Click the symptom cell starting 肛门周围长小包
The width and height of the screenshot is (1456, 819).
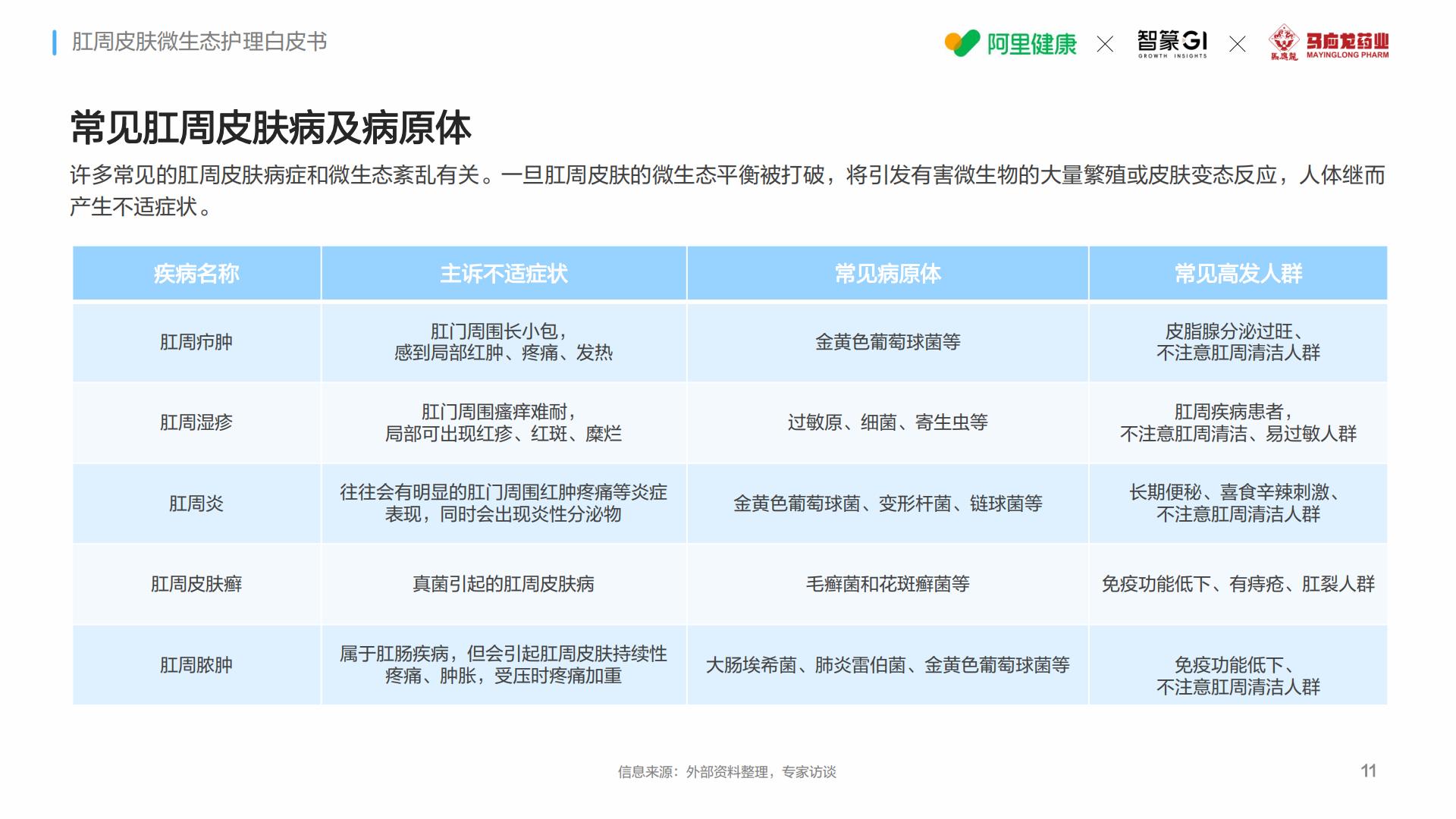(504, 342)
